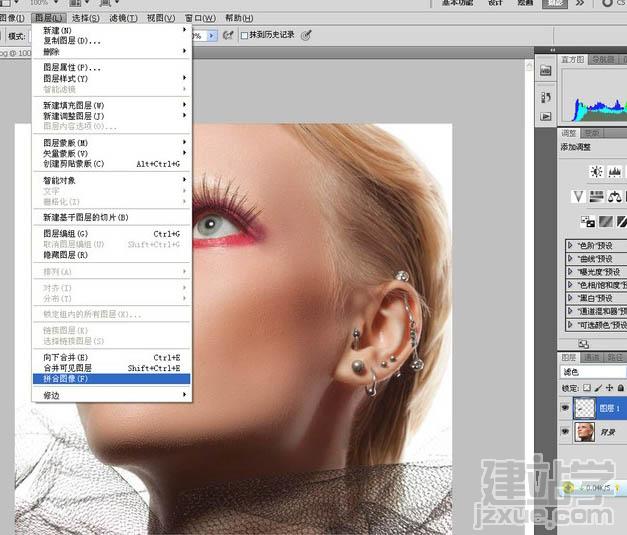Click lock transparent pixels icon
Image resolution: width=627 pixels, height=535 pixels.
tap(587, 388)
